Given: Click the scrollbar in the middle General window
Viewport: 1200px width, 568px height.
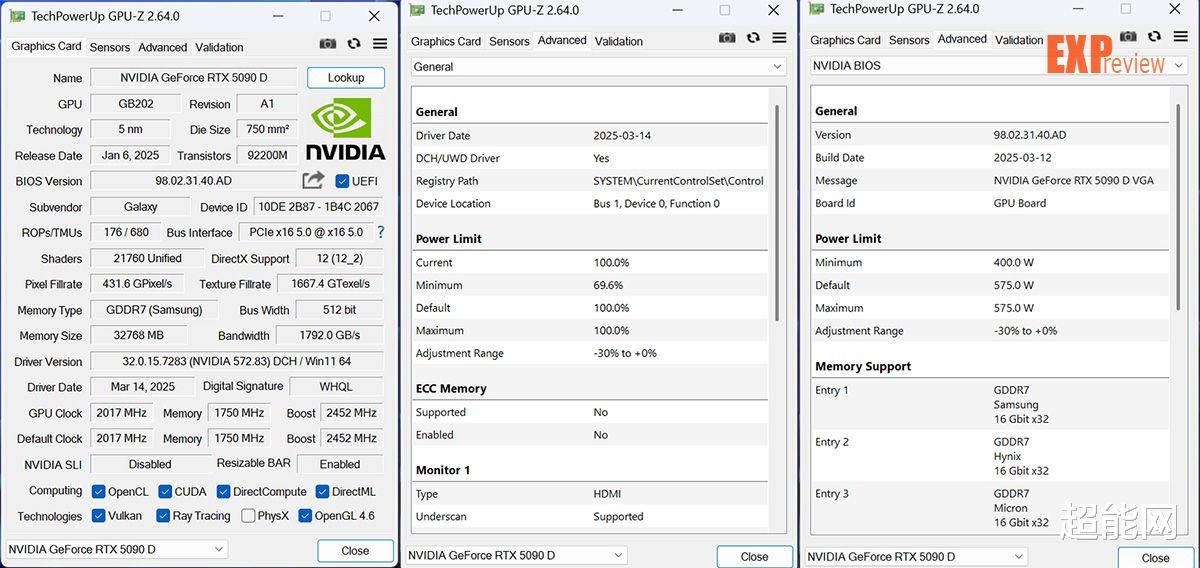Looking at the screenshot, I should 777,212.
